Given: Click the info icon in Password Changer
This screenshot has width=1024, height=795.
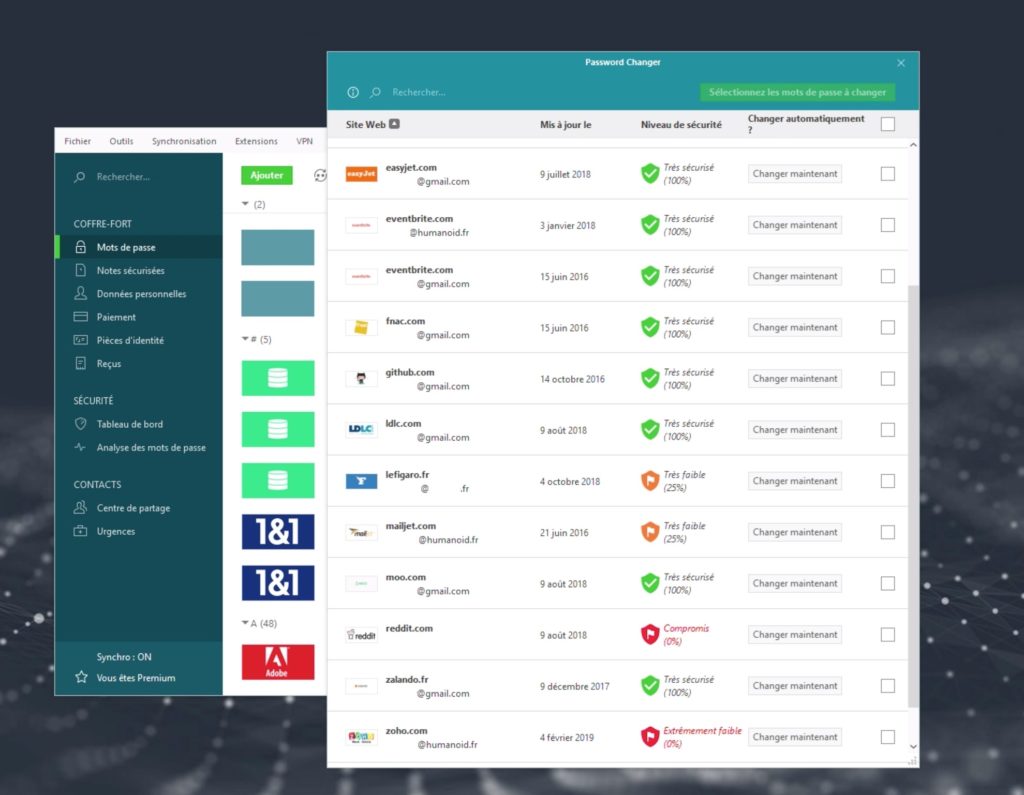Looking at the screenshot, I should coord(353,92).
